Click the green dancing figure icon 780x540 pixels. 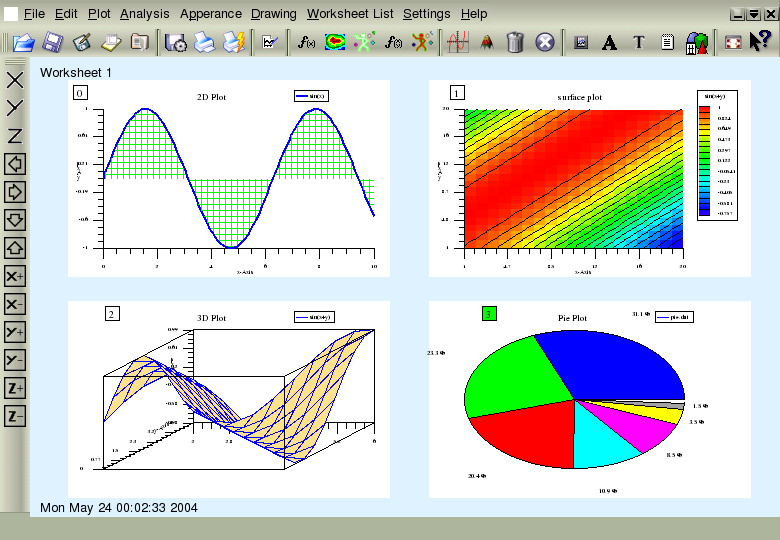[x=364, y=43]
